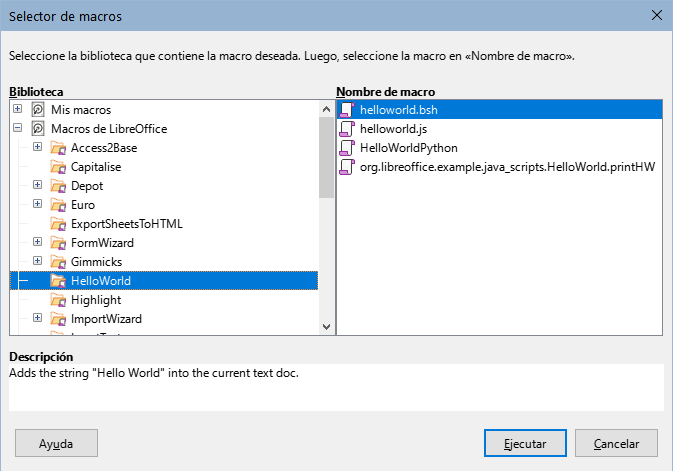Expand the Mis macros node
Viewport: 673px width, 471px height.
tap(18, 109)
